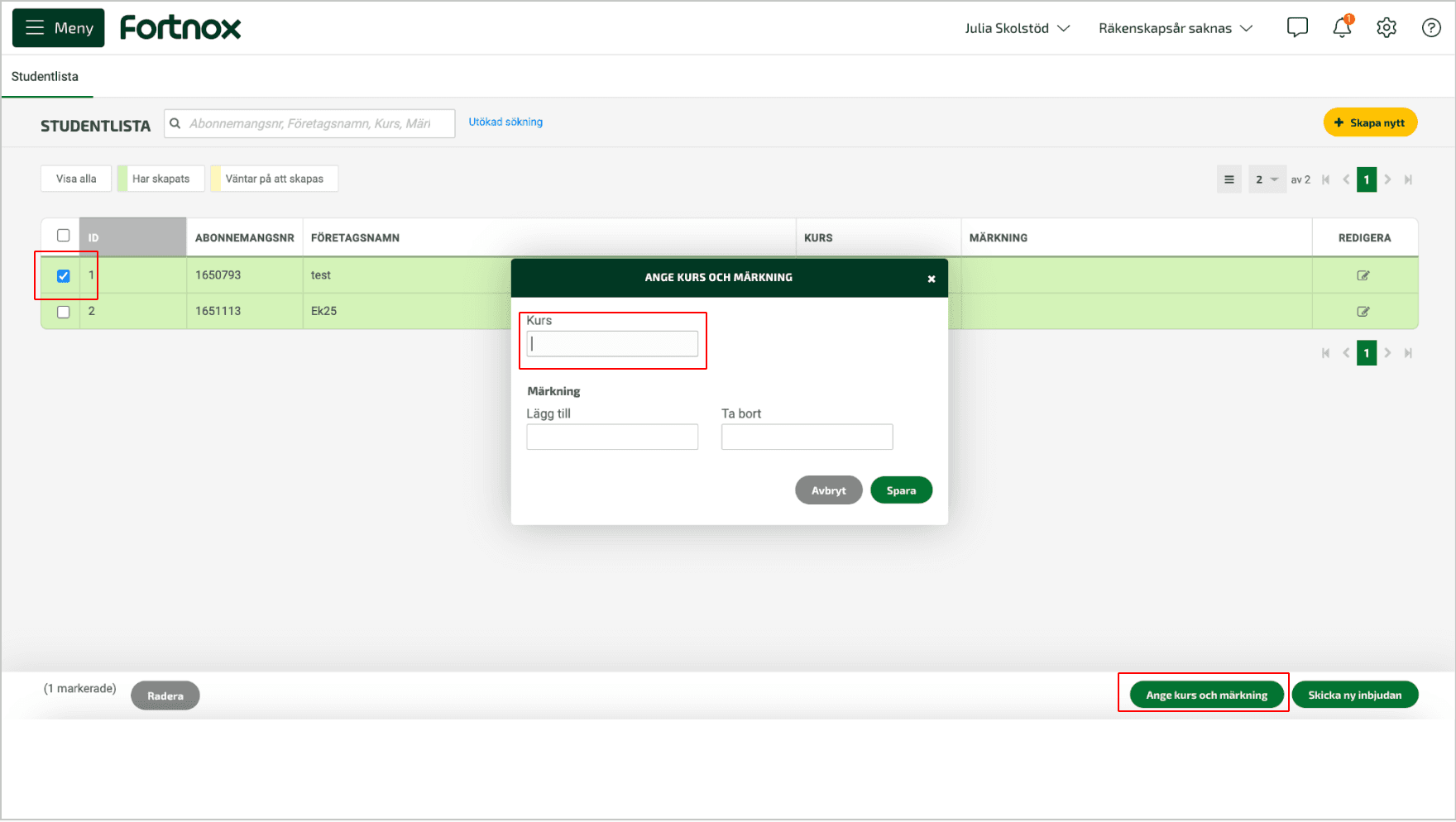Sort by Abonnemangsnr column header
The width and height of the screenshot is (1456, 822).
245,237
